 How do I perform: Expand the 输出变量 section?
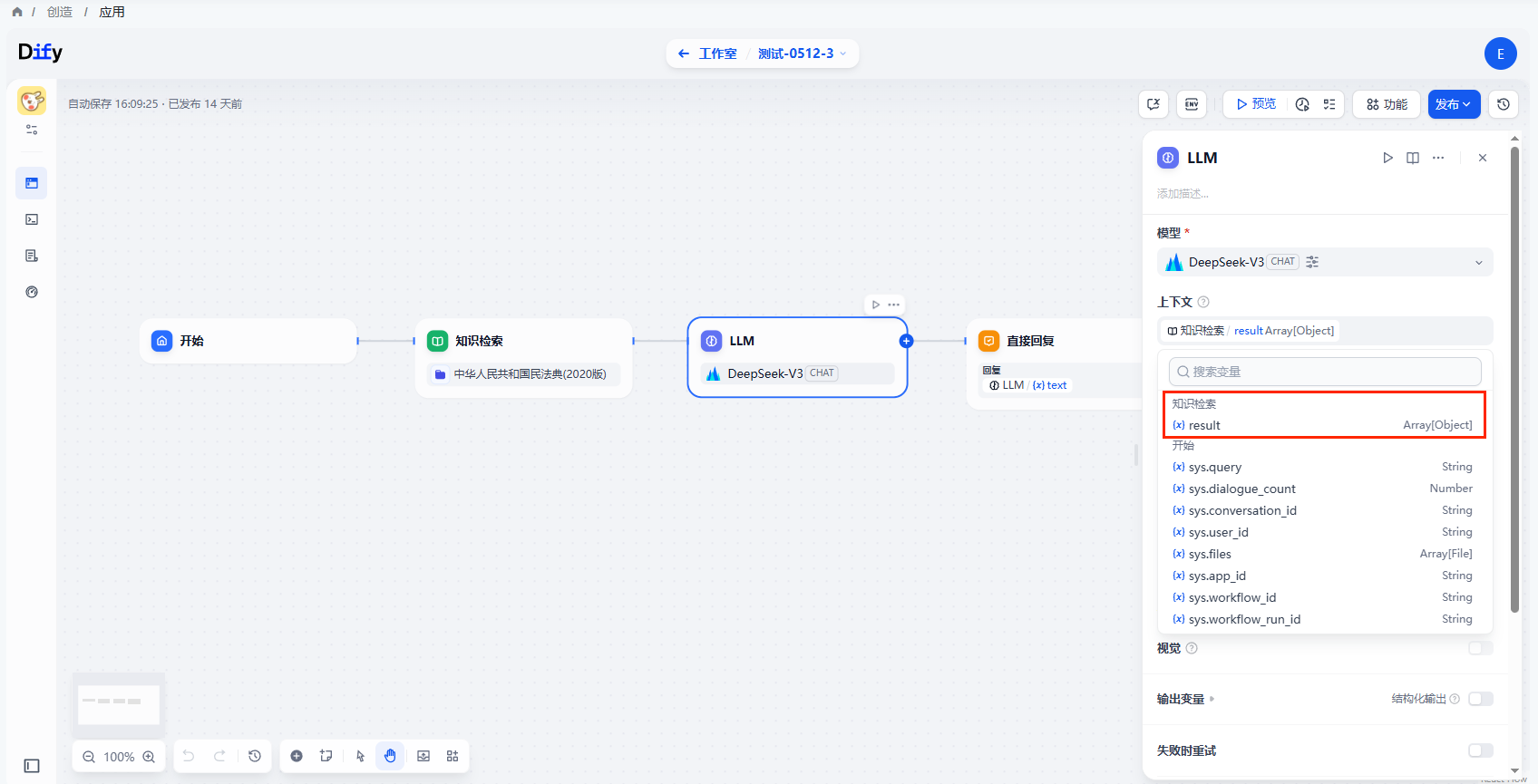coord(1186,699)
